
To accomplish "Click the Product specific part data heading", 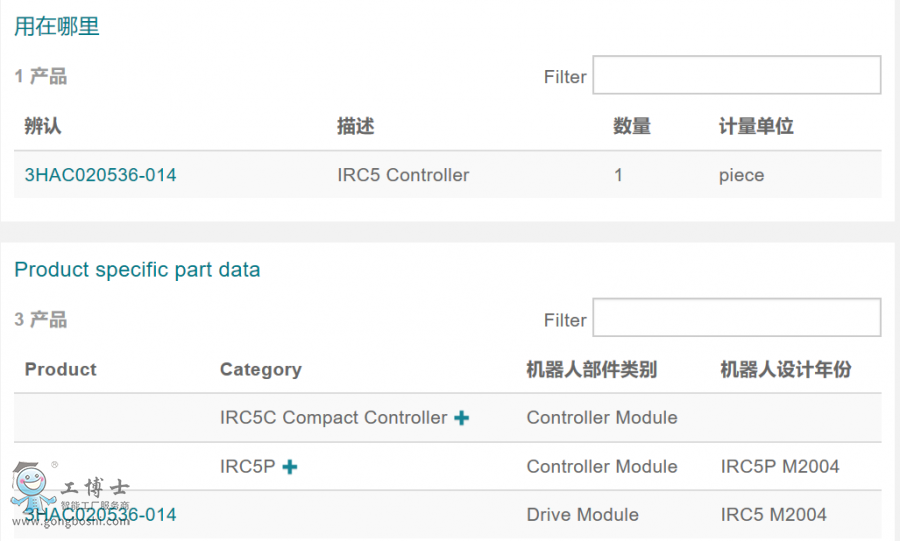I will pyautogui.click(x=137, y=269).
